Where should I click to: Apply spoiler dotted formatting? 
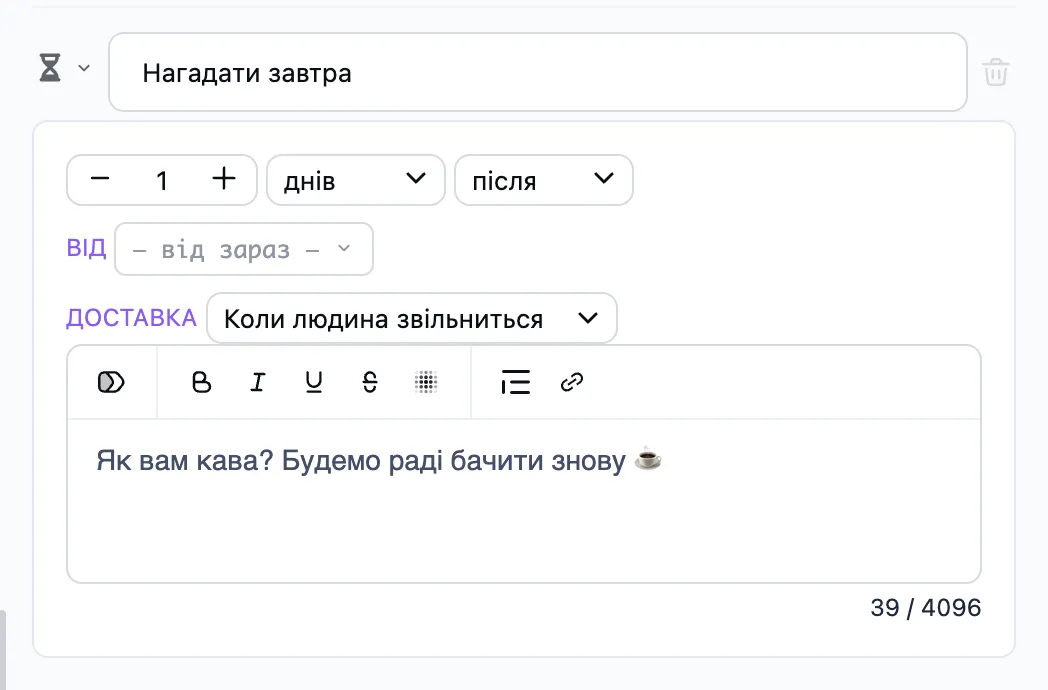point(426,382)
